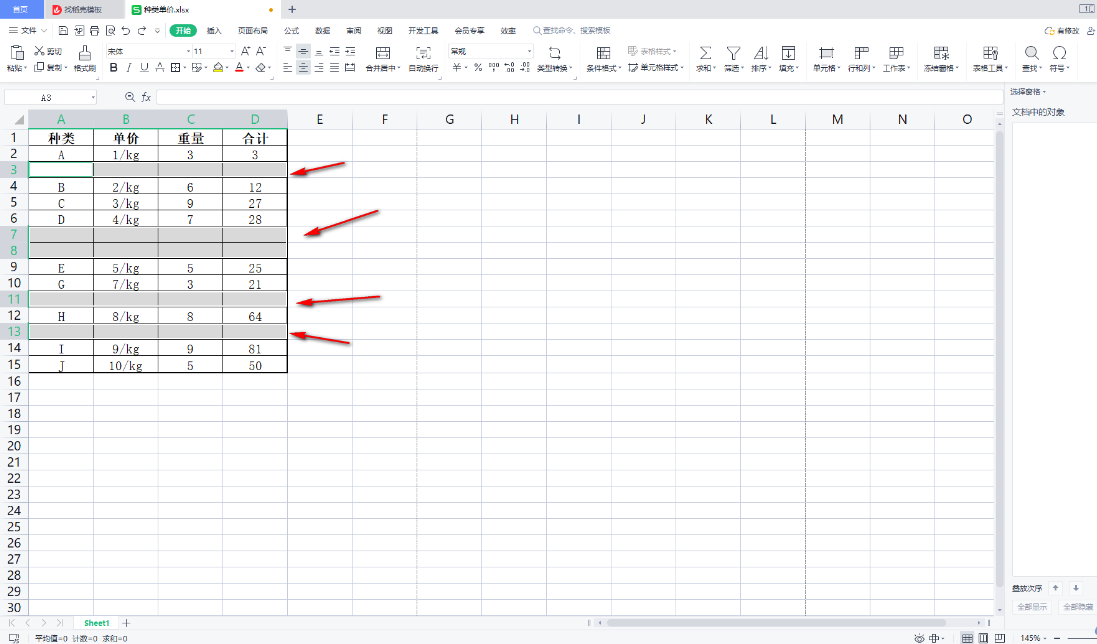Open fill color yellow swatch
This screenshot has height=644, width=1097.
tap(218, 68)
